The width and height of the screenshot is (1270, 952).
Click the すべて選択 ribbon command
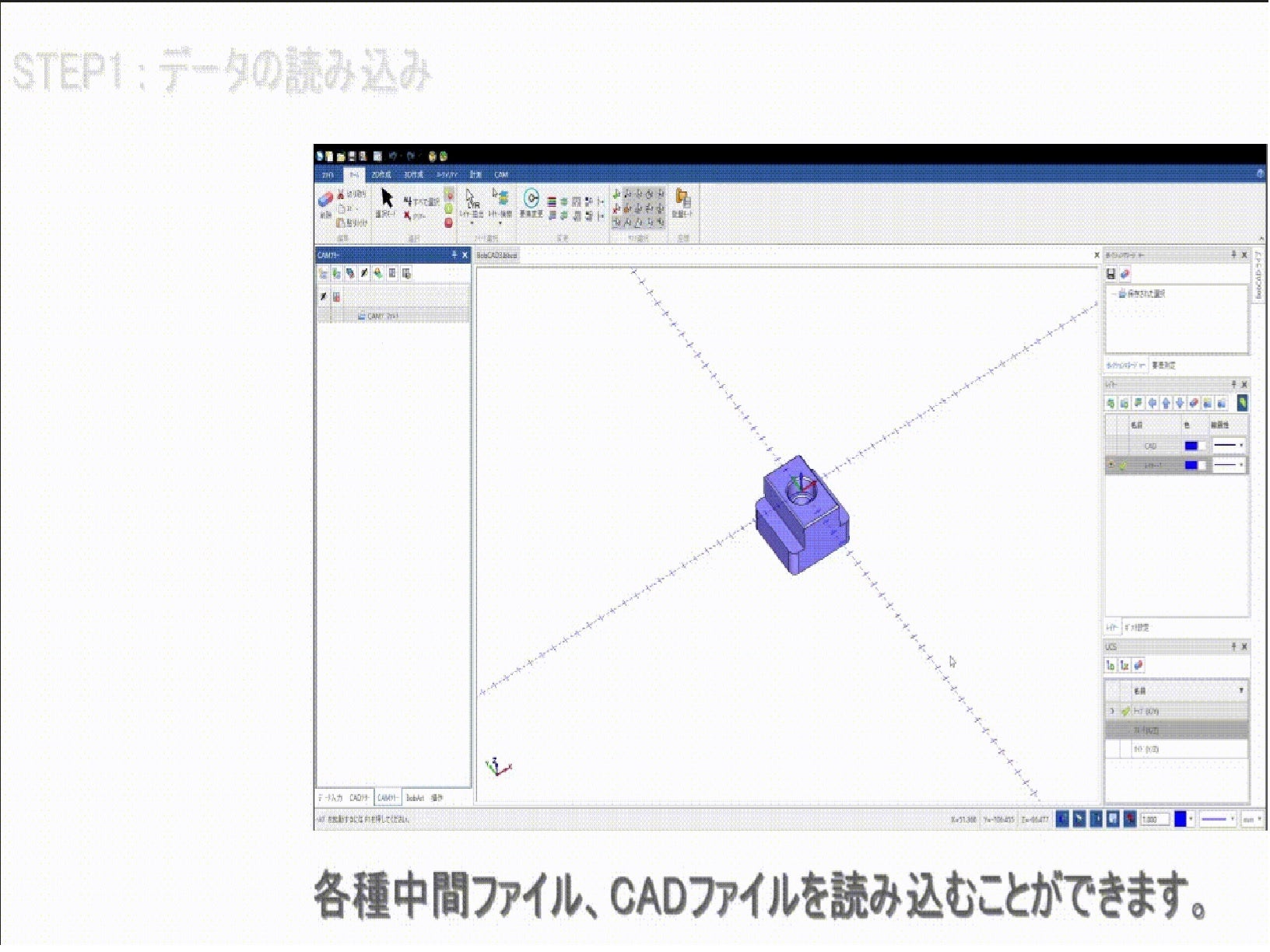pyautogui.click(x=421, y=201)
